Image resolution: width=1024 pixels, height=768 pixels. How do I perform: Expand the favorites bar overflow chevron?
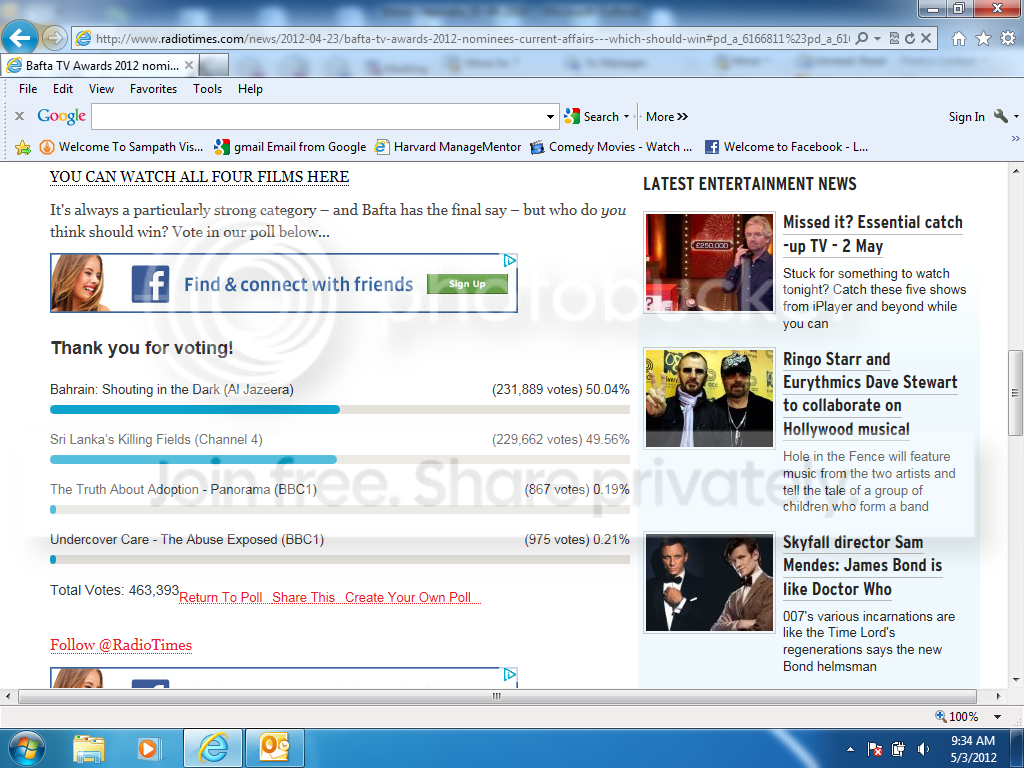[1016, 138]
